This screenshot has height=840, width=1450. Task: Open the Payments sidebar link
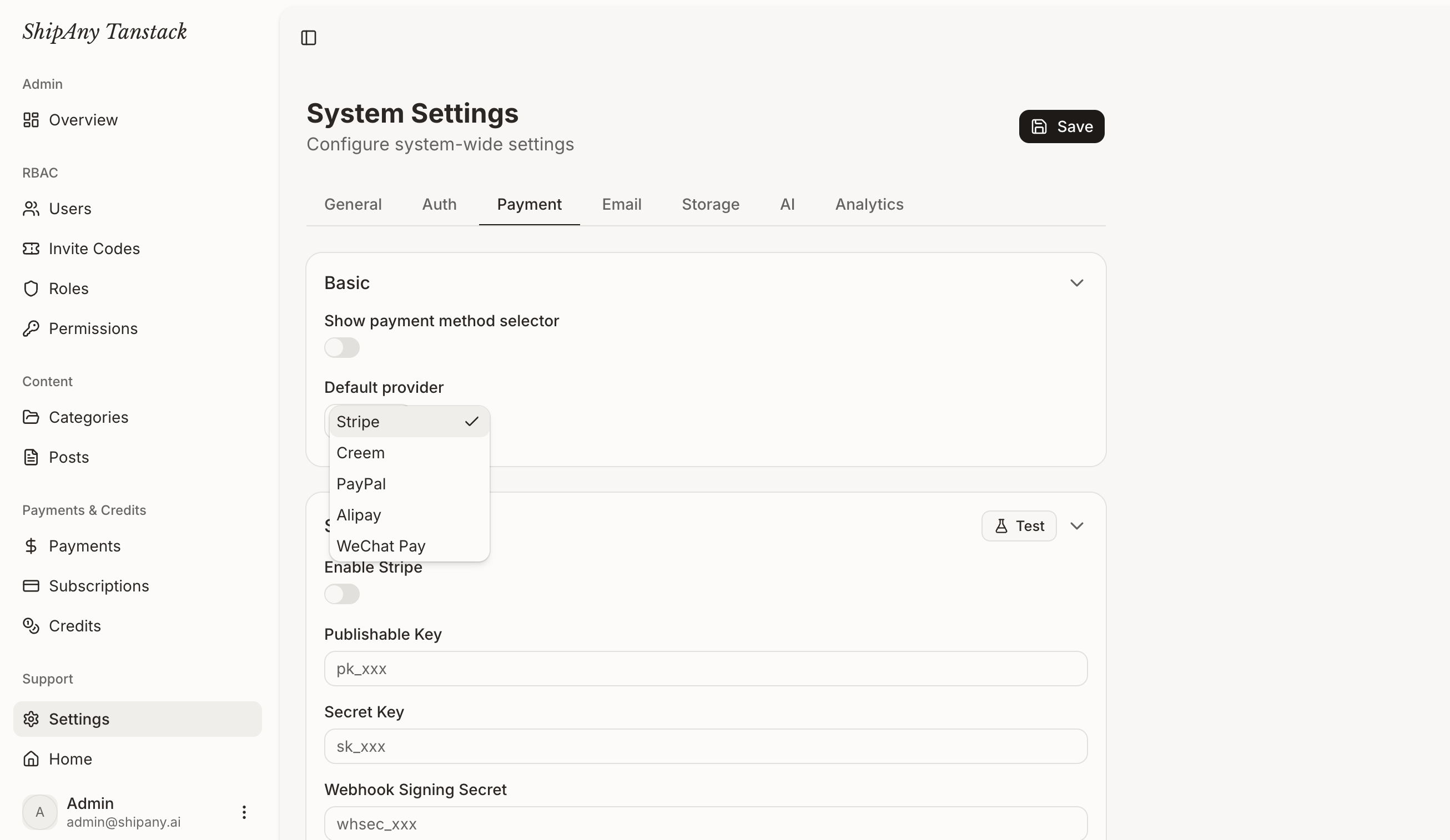tap(138, 545)
